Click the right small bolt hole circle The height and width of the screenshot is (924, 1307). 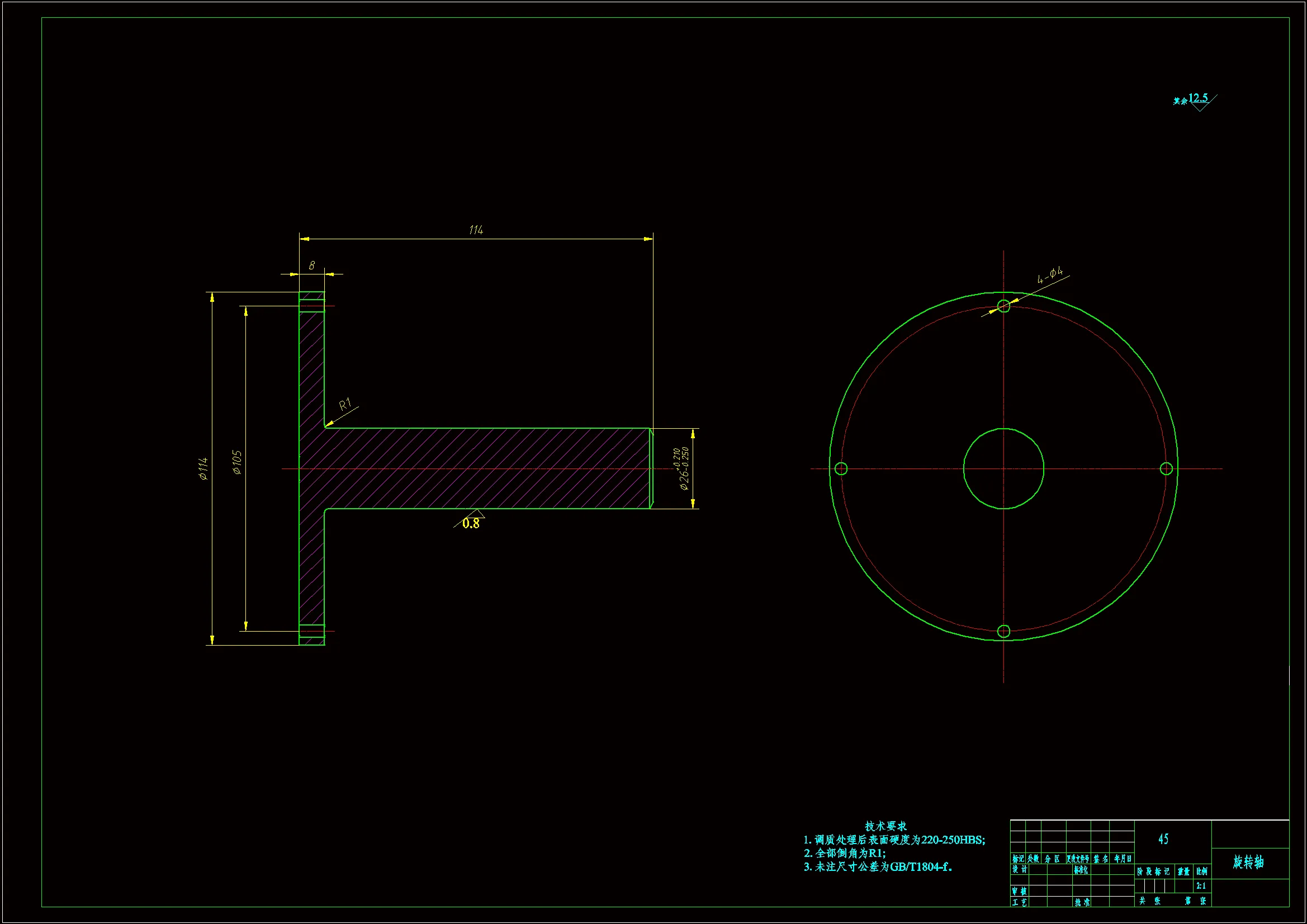pyautogui.click(x=1166, y=468)
